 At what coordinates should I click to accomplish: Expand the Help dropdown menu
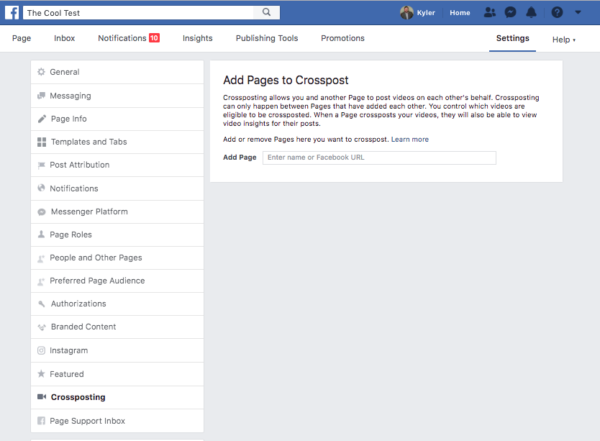coord(564,39)
